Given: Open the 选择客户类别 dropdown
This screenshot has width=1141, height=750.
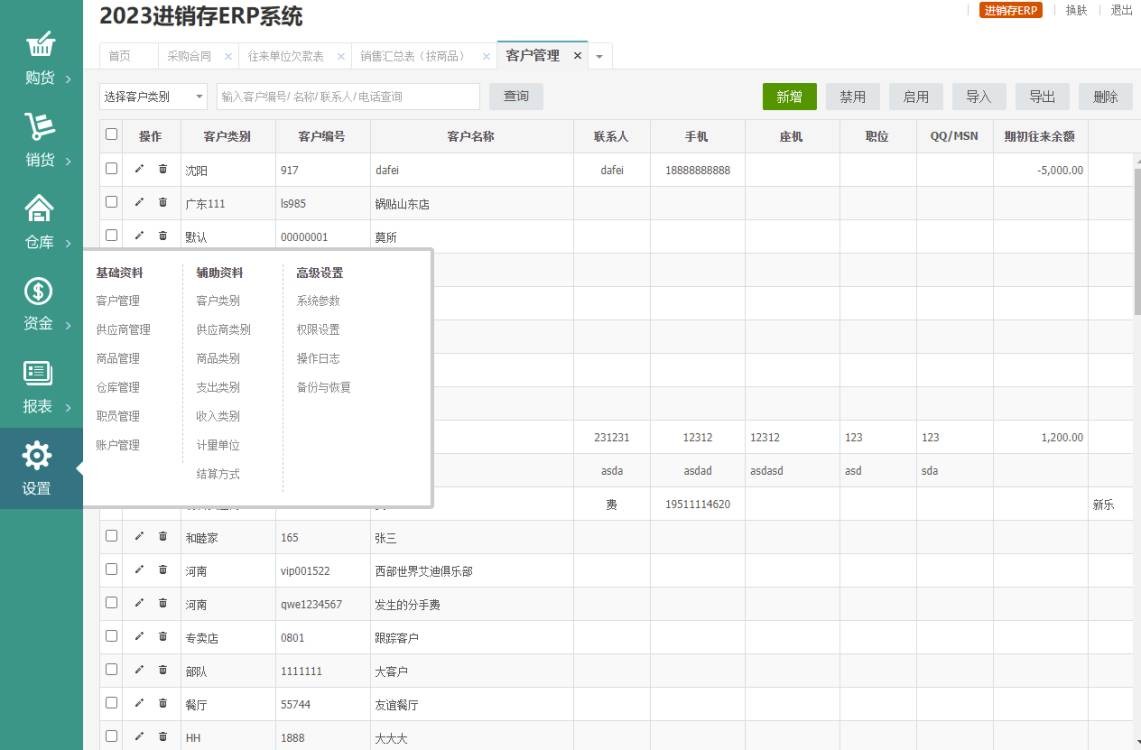Looking at the screenshot, I should click(x=153, y=97).
